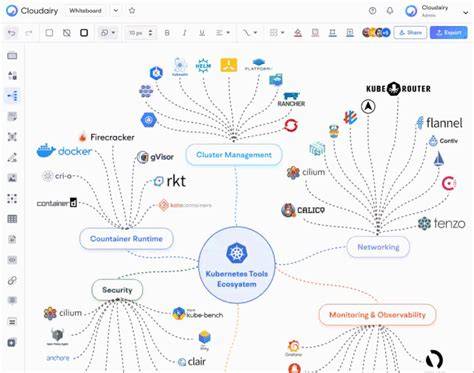
Task: Click the Share button
Action: 410,33
